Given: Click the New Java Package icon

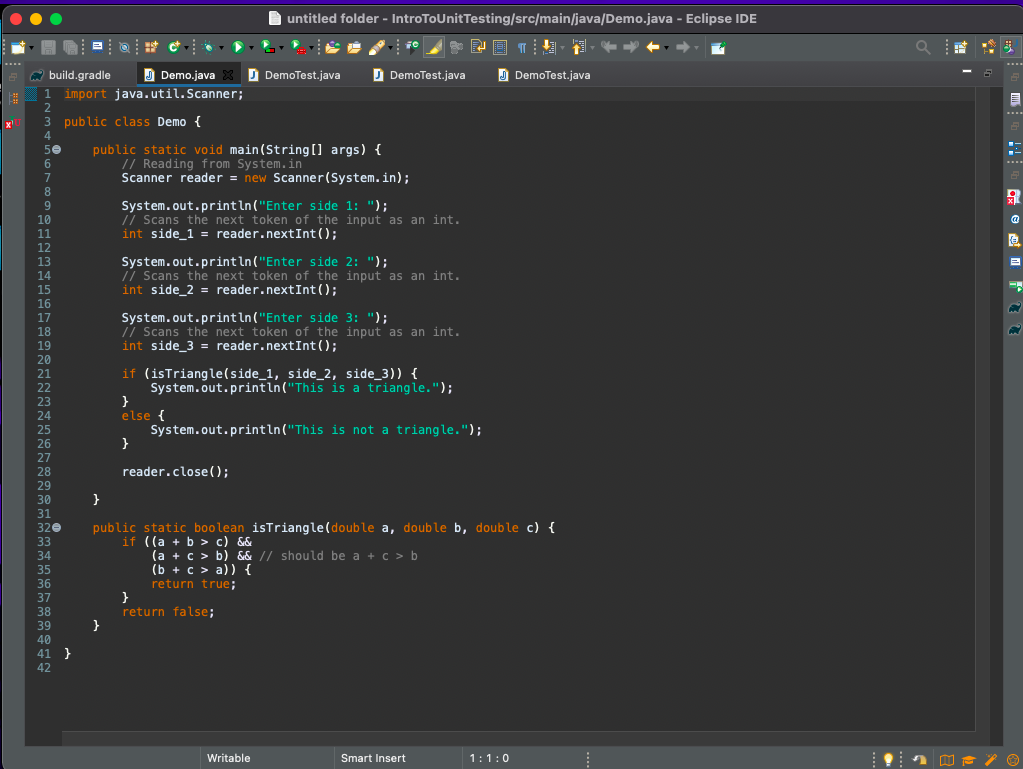Looking at the screenshot, I should (151, 47).
